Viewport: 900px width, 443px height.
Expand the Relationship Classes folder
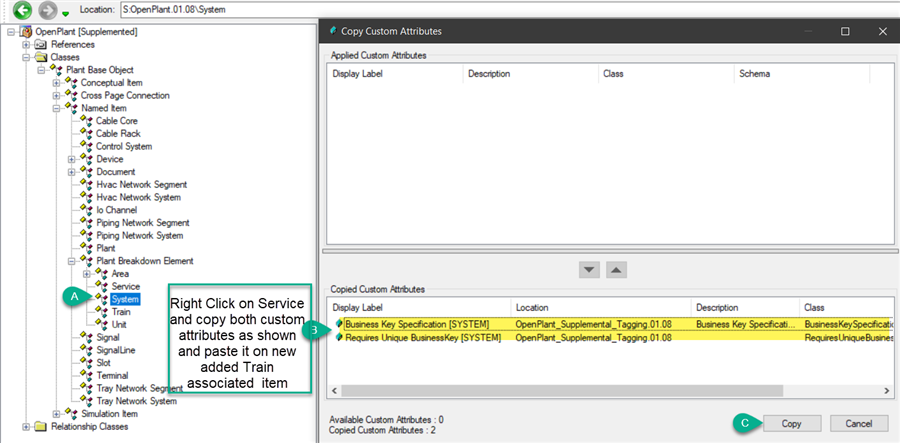26,426
